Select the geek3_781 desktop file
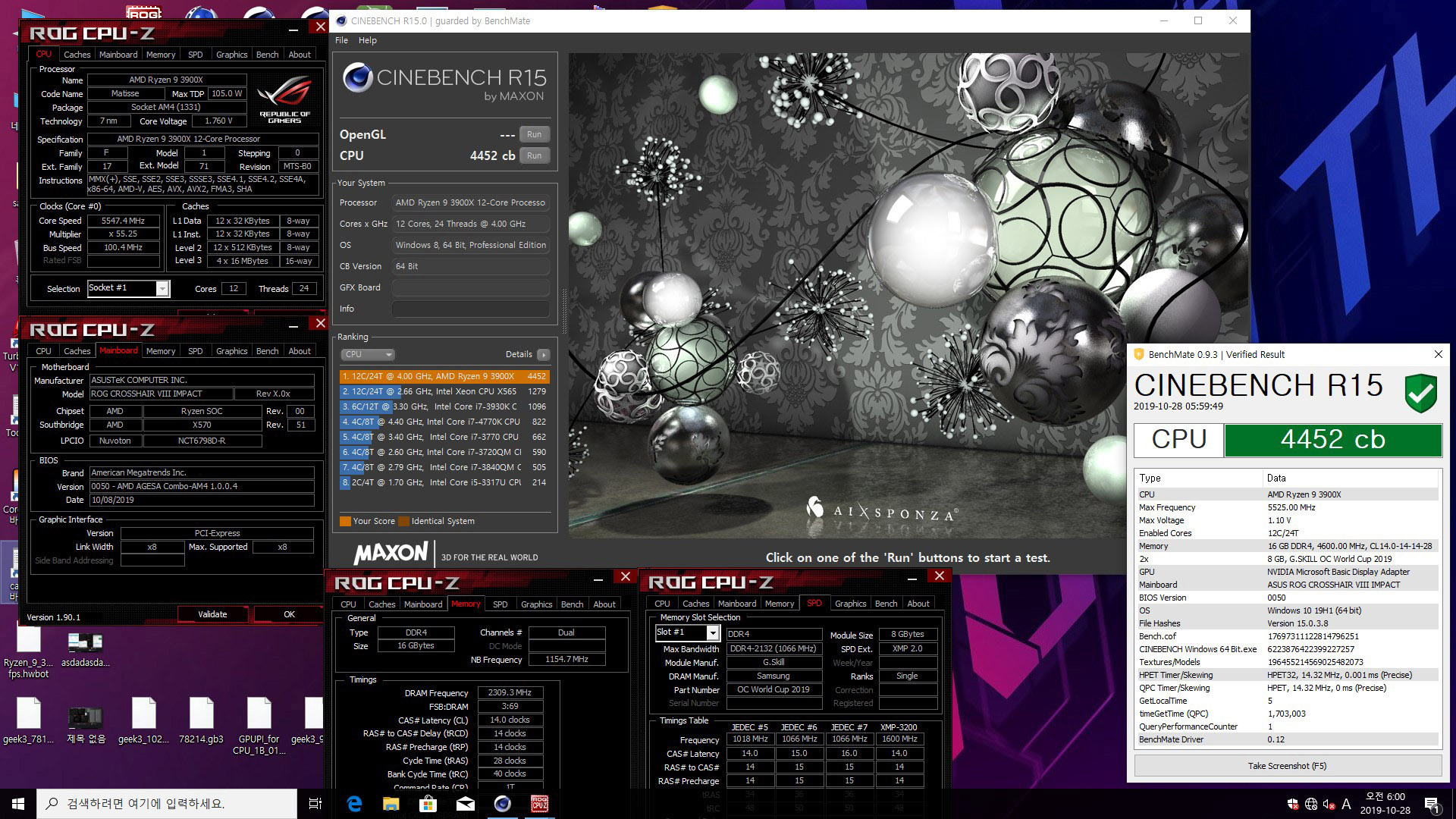The height and width of the screenshot is (819, 1456). [29, 721]
